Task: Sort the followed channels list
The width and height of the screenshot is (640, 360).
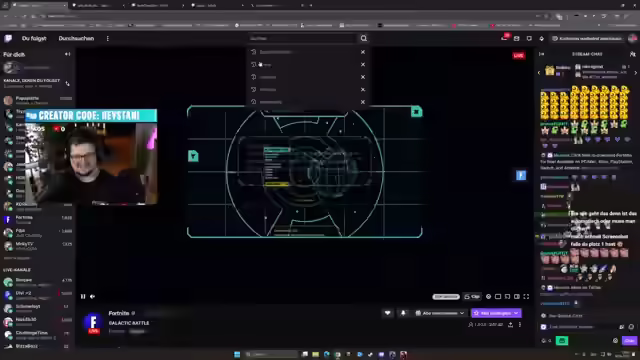Action: pyautogui.click(x=67, y=84)
